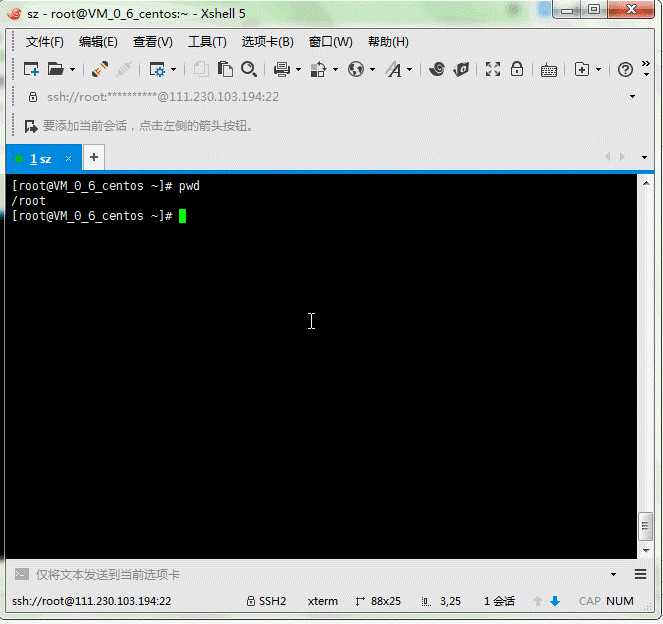Click the terminal scrollbar down arrow
The image size is (663, 624).
click(646, 550)
